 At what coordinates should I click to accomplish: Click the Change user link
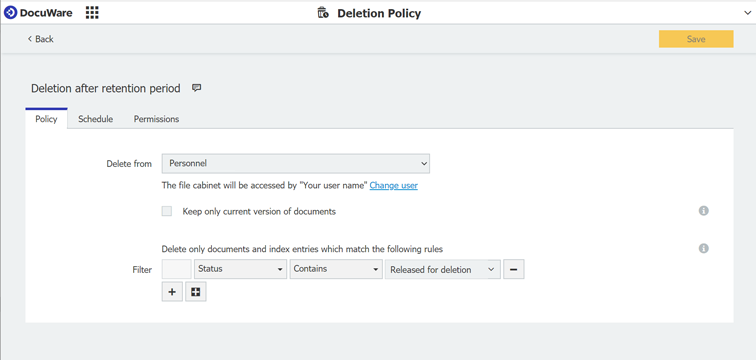click(393, 186)
